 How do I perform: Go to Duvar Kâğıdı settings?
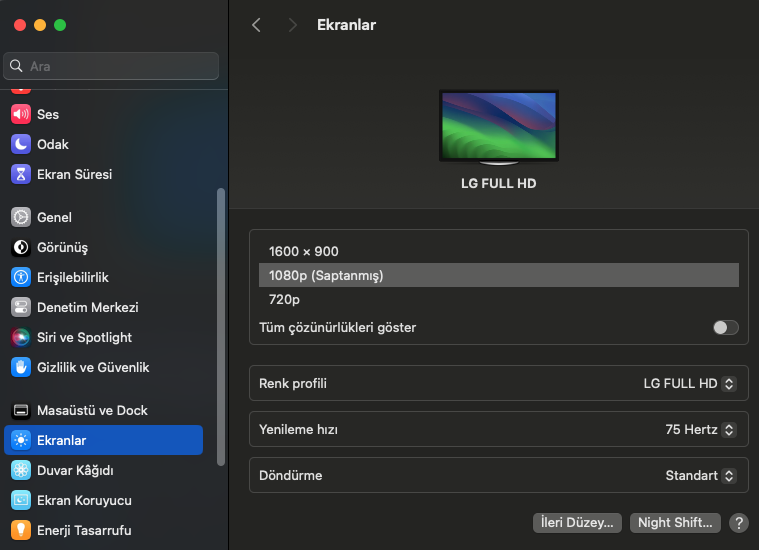click(75, 470)
